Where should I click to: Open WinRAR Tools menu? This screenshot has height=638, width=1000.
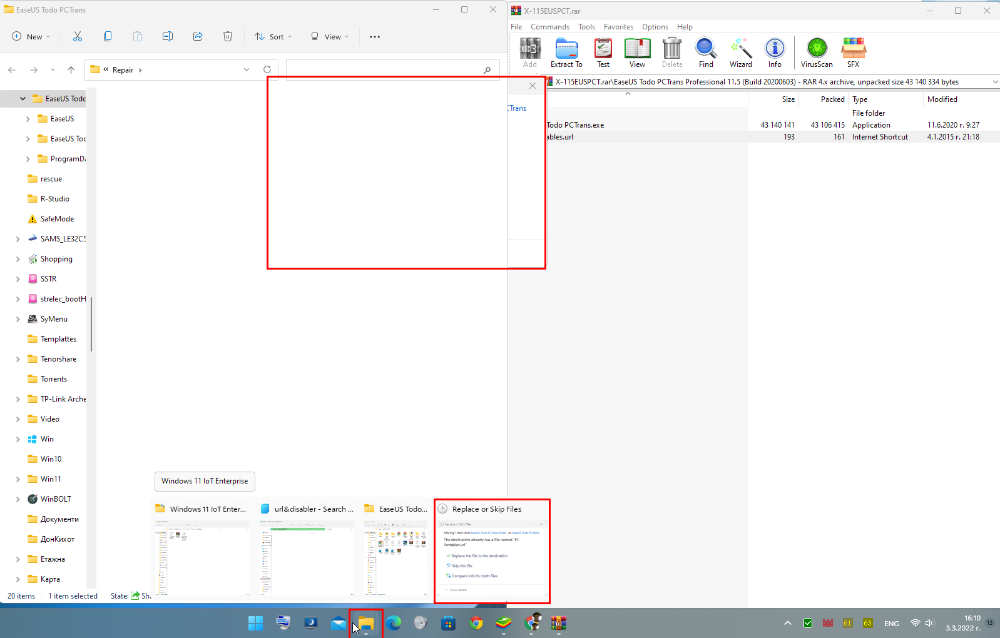pyautogui.click(x=587, y=27)
